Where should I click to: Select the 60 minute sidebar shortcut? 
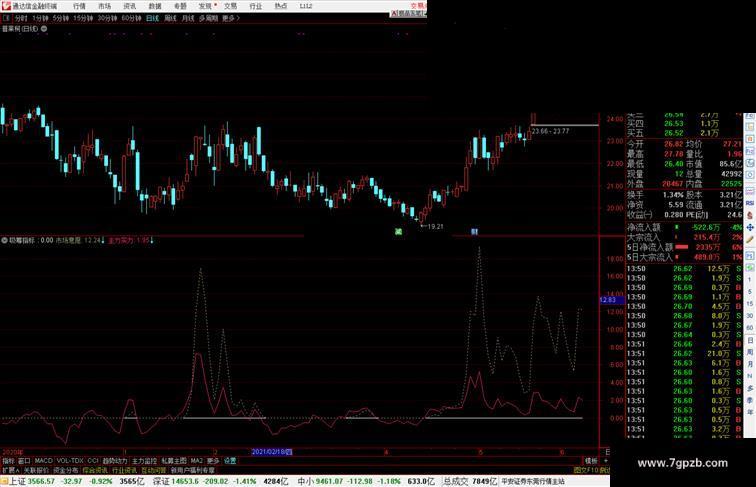click(x=750, y=328)
